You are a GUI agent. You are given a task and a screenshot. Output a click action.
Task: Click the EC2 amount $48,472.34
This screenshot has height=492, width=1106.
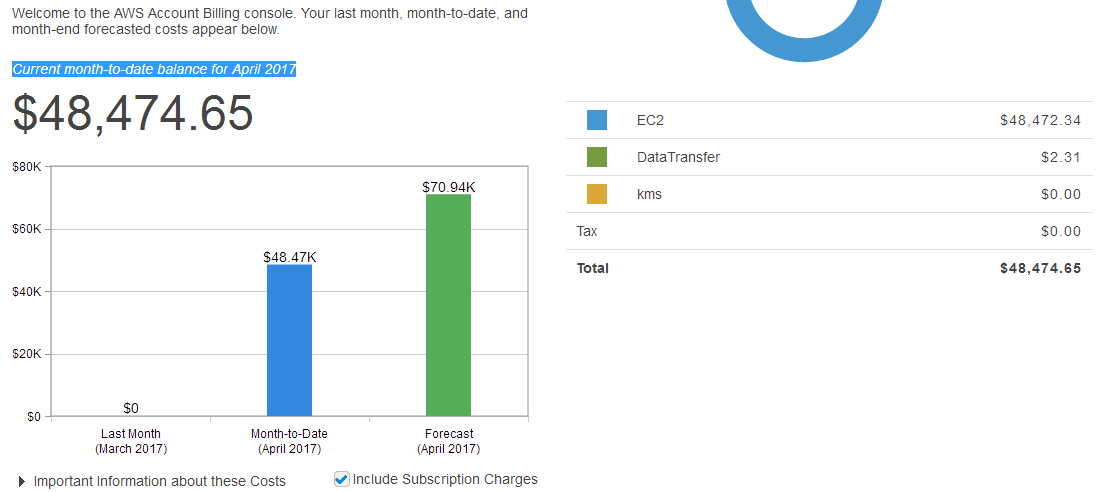click(x=1040, y=120)
